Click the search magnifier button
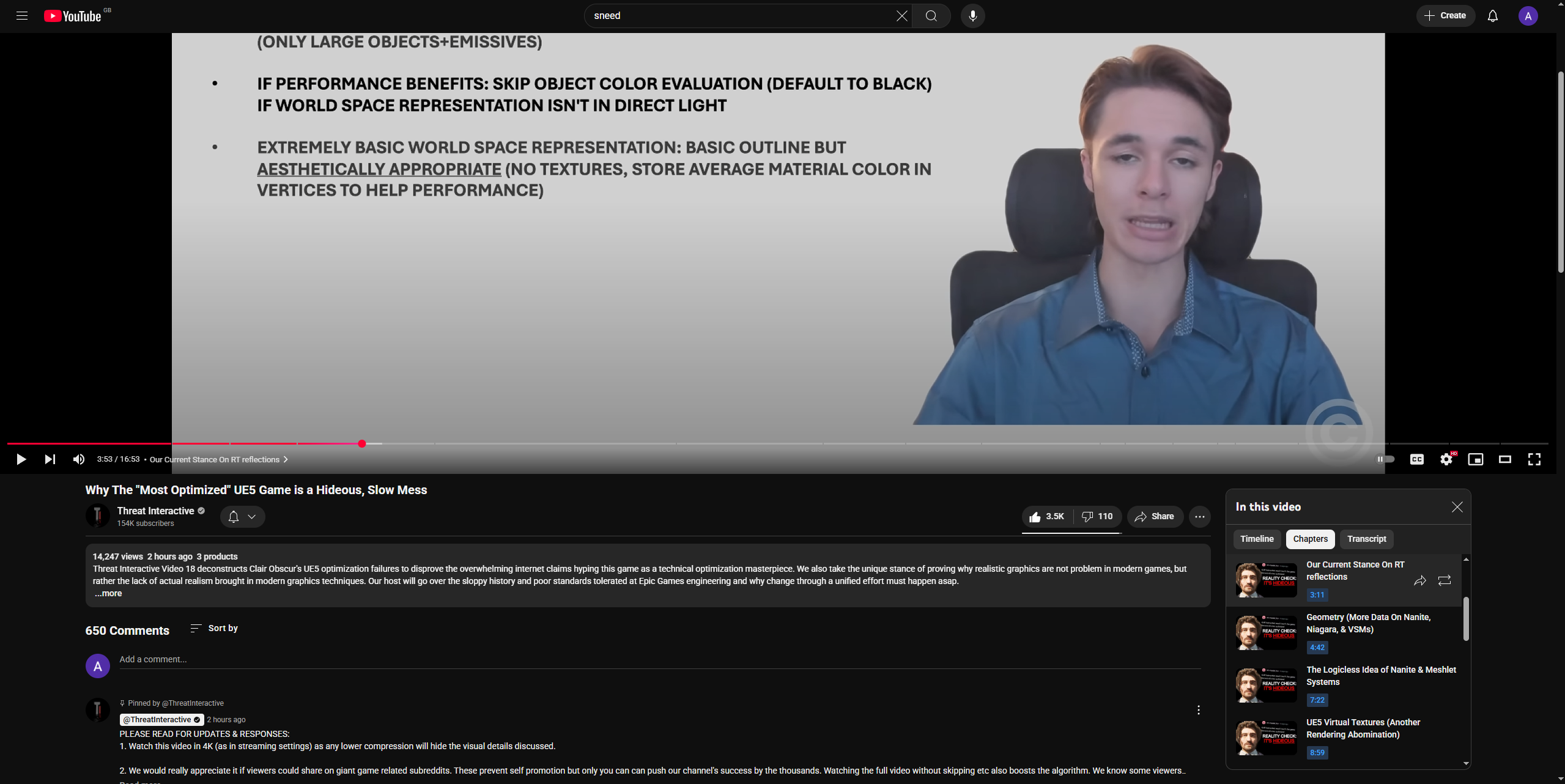Image resolution: width=1565 pixels, height=784 pixels. point(931,16)
